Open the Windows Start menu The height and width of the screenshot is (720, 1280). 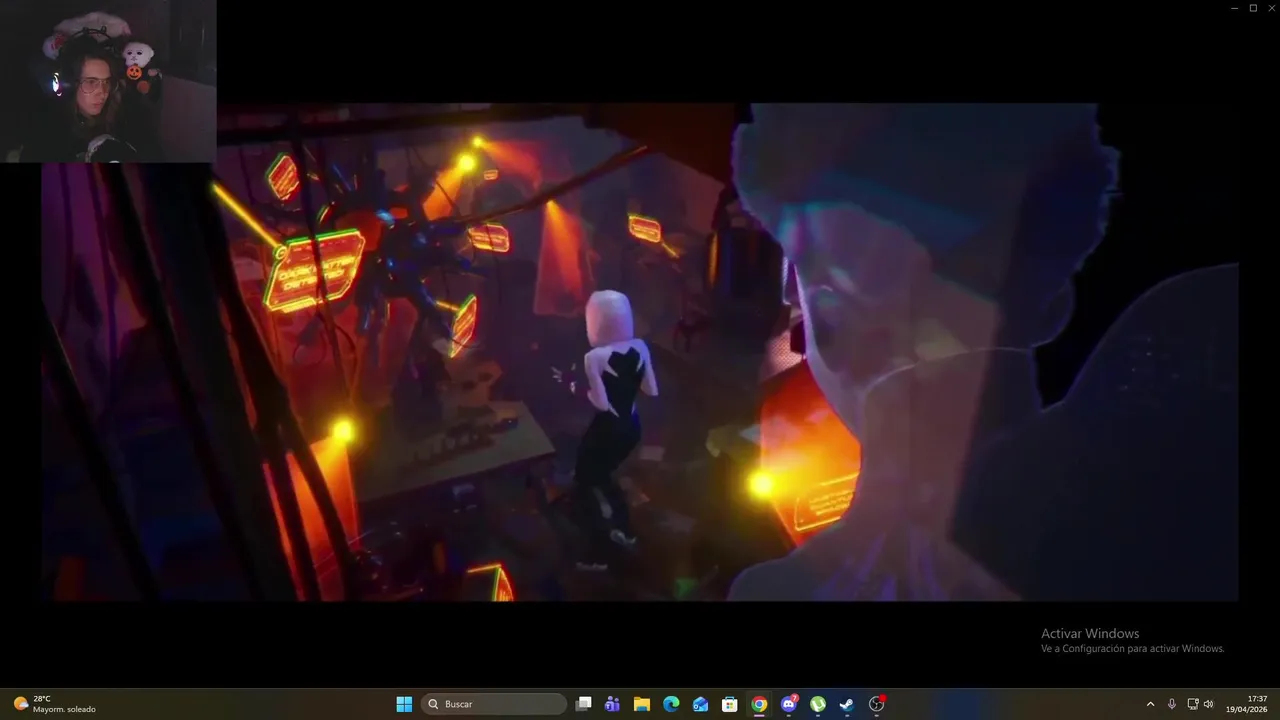coord(404,704)
